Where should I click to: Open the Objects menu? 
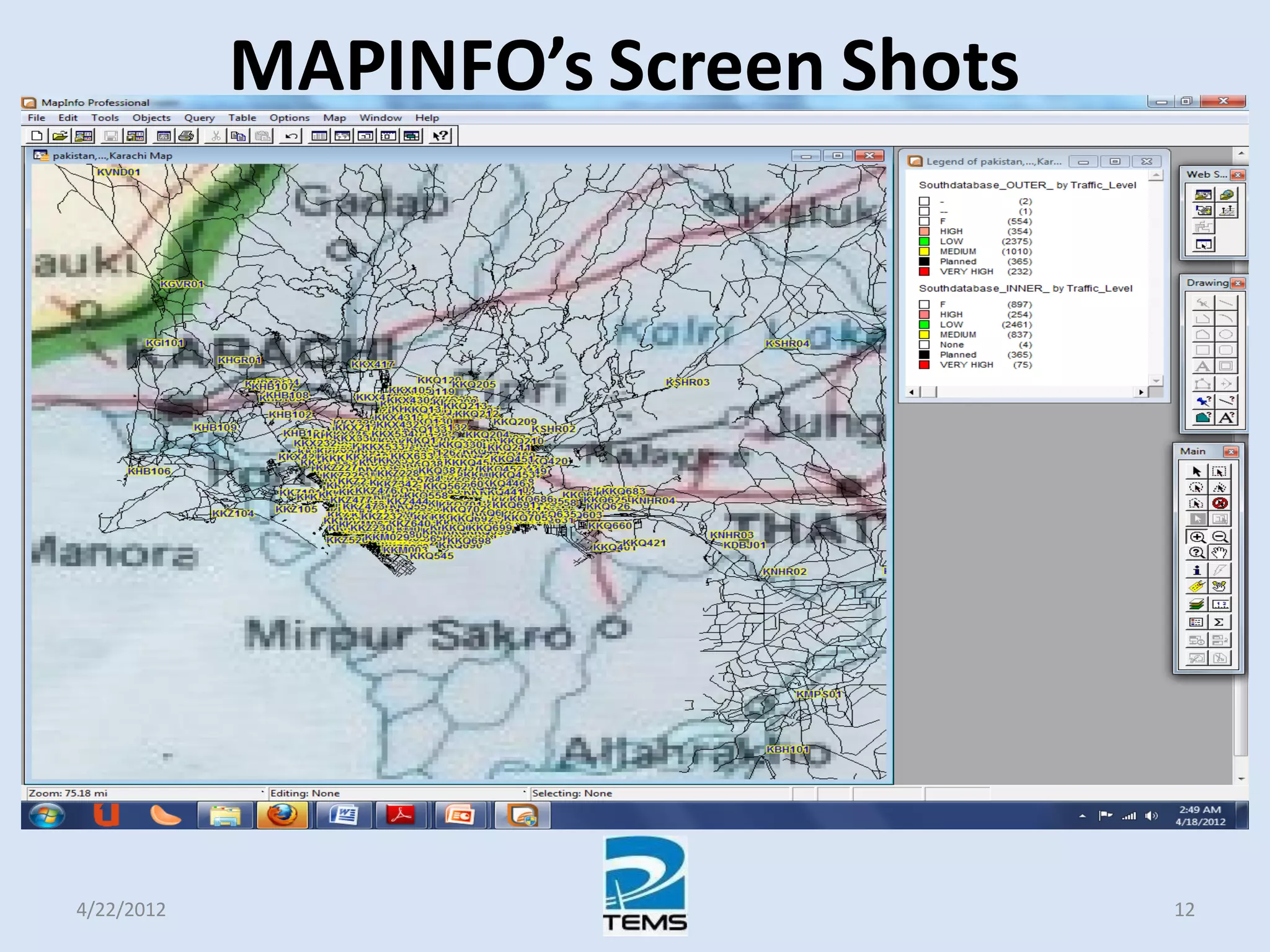tap(151, 118)
